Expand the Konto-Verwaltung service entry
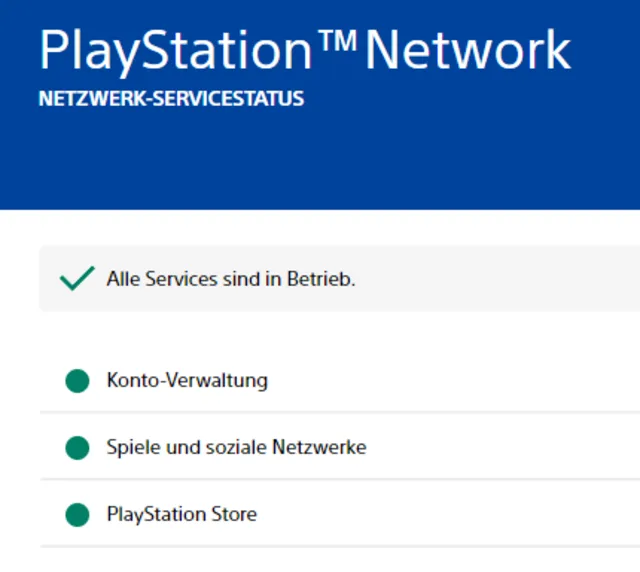Image resolution: width=640 pixels, height=572 pixels. coord(187,381)
